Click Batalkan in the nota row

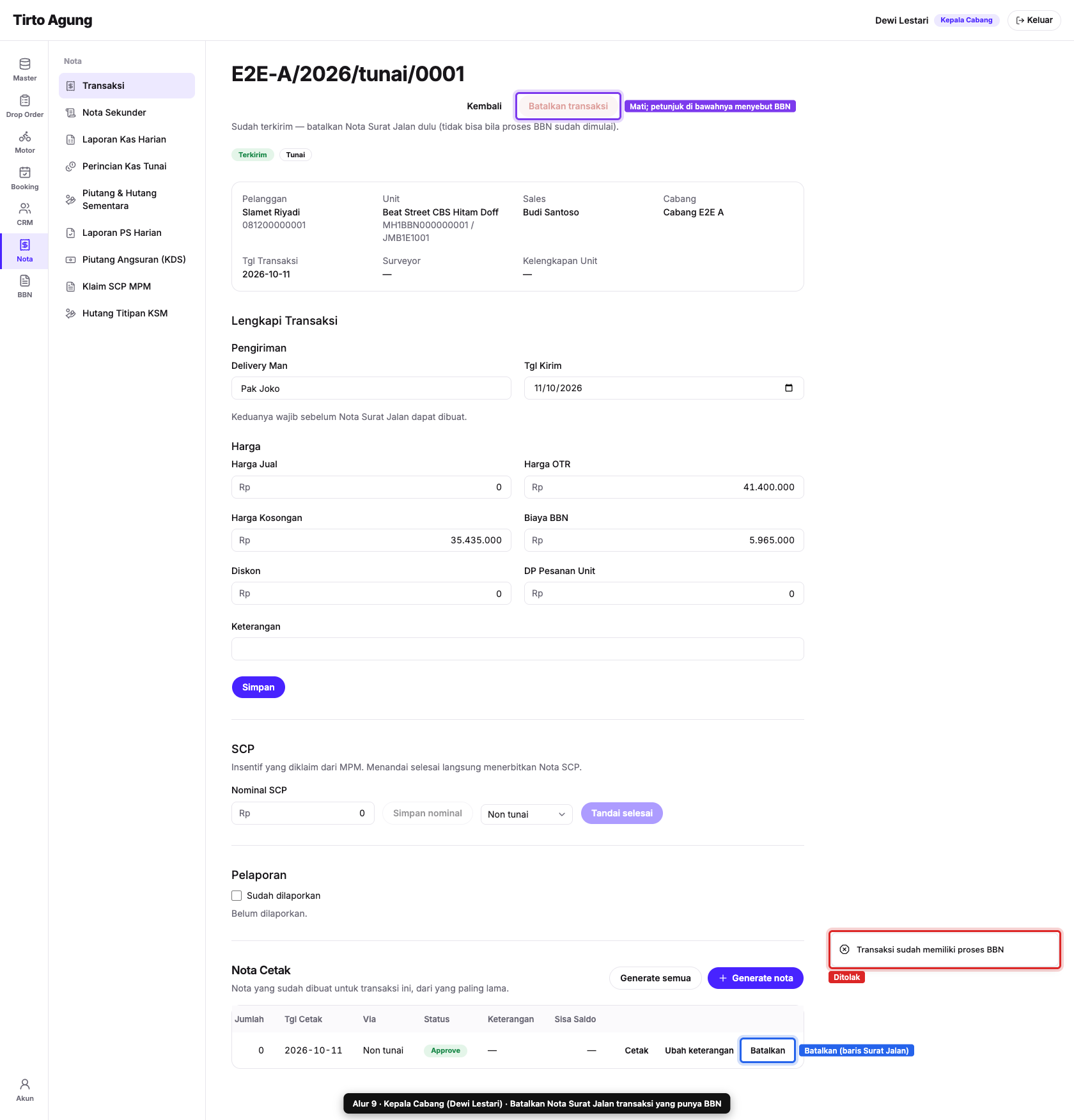click(x=768, y=1050)
